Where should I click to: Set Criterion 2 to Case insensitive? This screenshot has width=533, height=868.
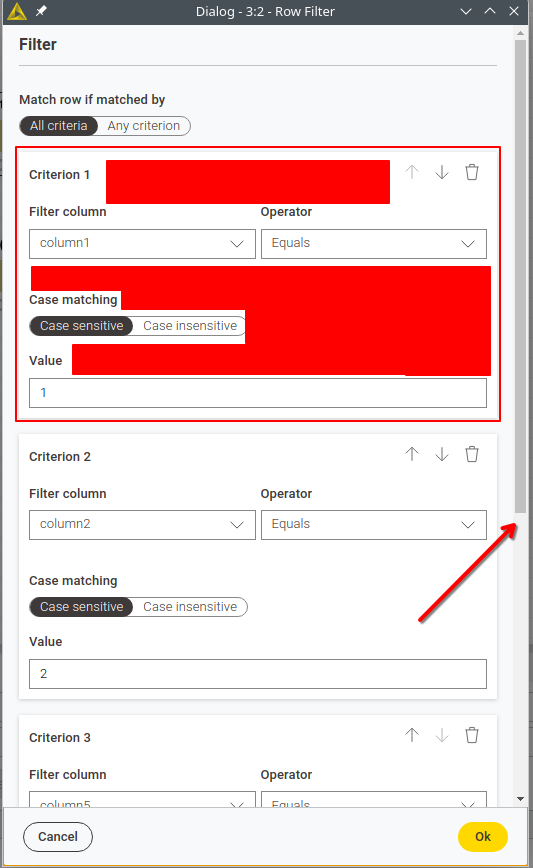pyautogui.click(x=190, y=607)
